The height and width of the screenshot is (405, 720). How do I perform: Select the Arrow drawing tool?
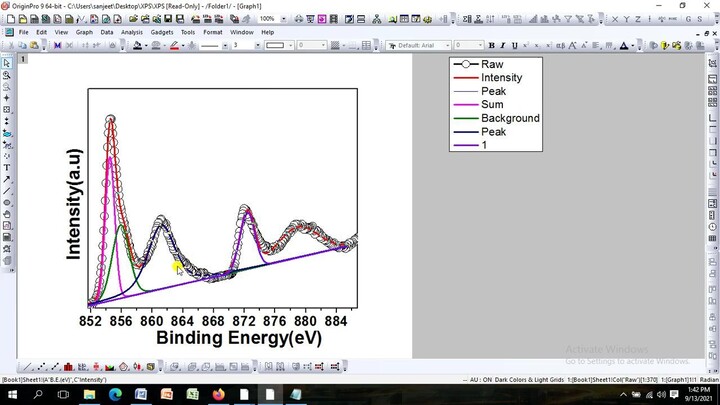point(7,179)
